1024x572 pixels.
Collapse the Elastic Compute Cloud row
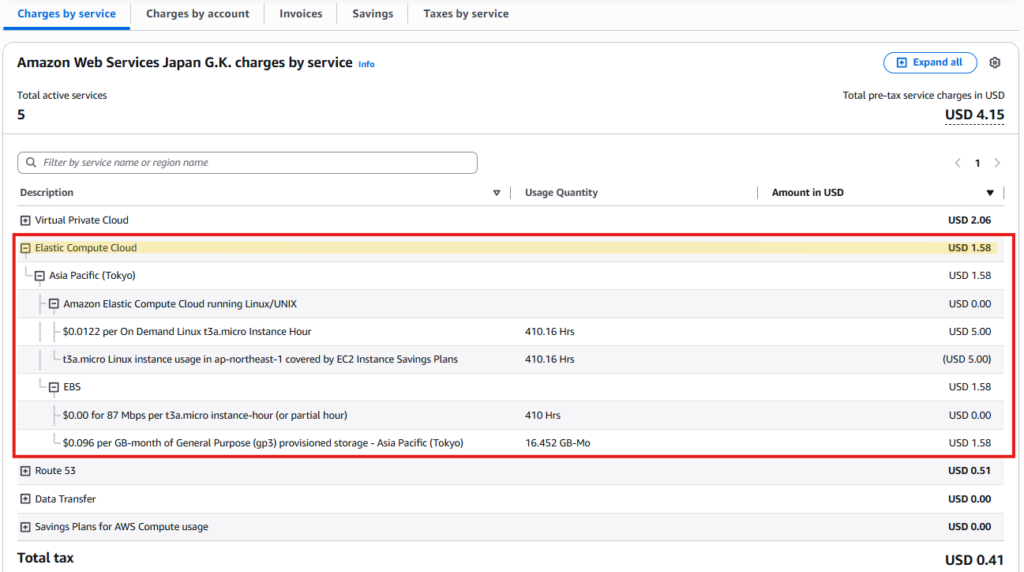(25, 248)
